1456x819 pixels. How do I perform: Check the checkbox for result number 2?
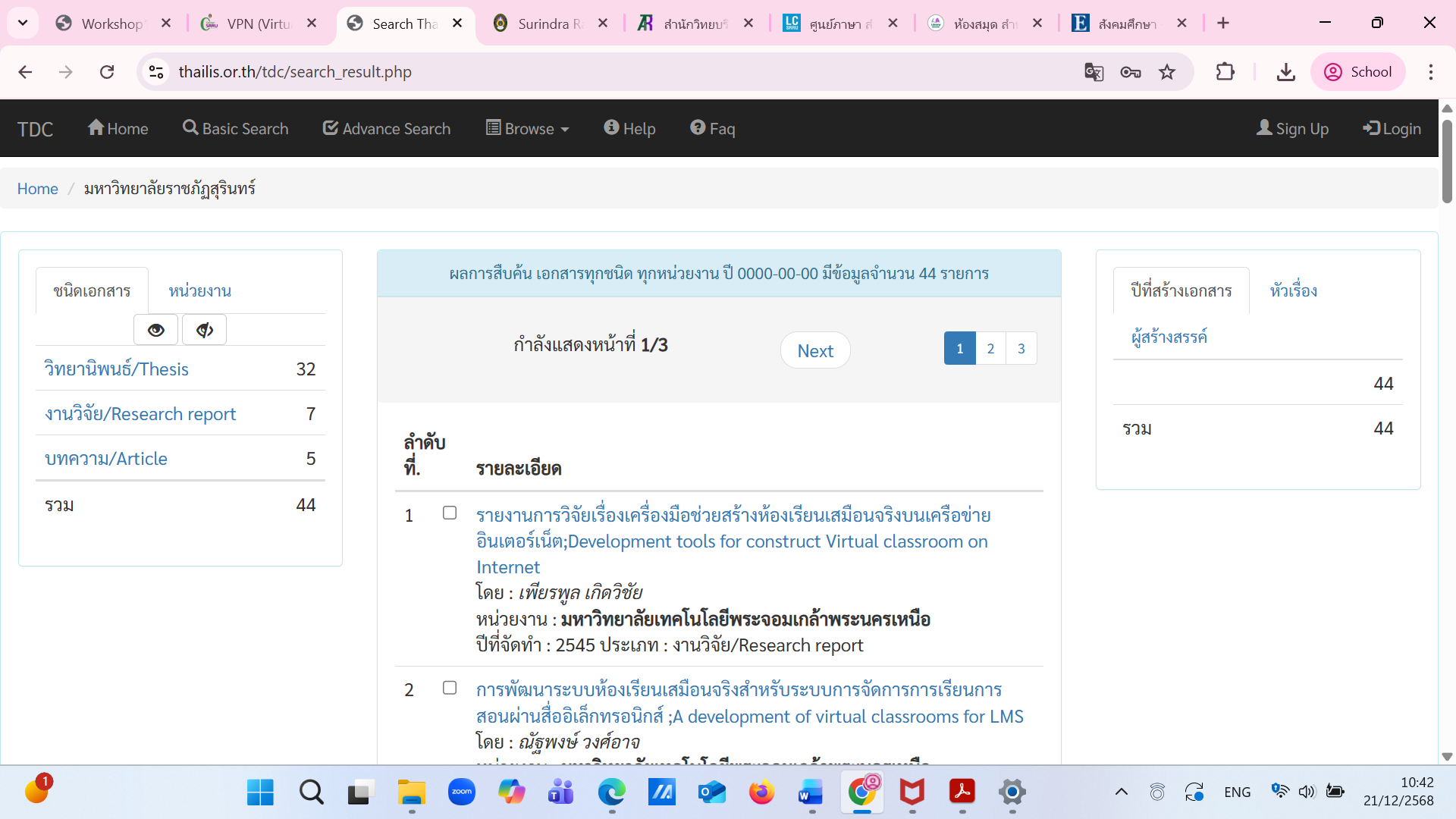(x=450, y=688)
